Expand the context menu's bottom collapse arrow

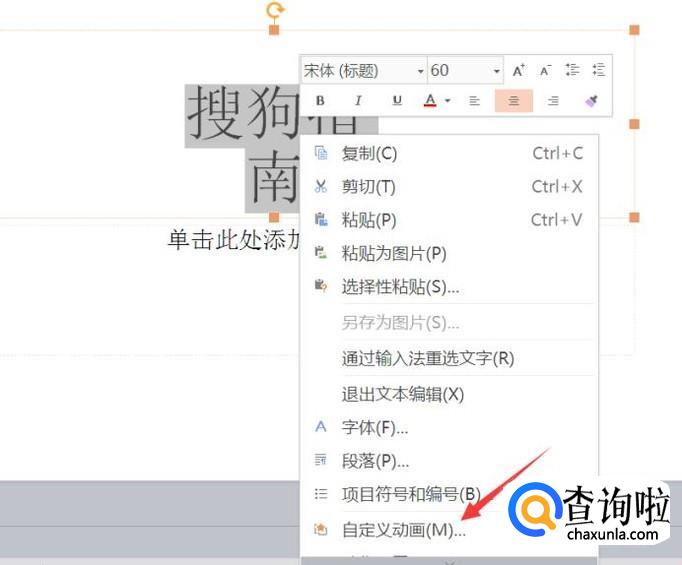(449, 560)
